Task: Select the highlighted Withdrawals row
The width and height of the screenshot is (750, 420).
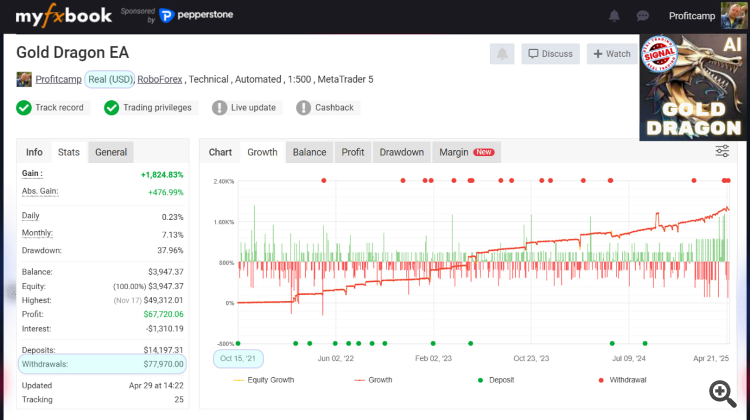Action: tap(102, 364)
